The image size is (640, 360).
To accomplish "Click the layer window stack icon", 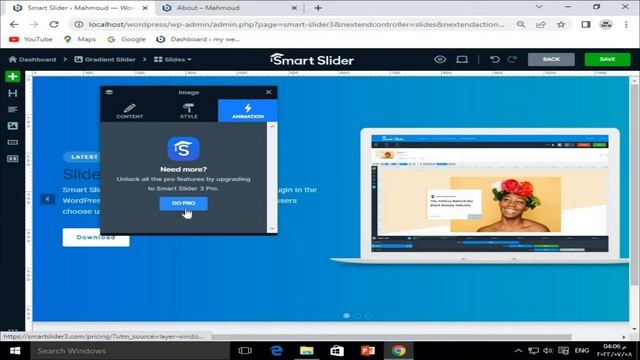I will tap(109, 92).
